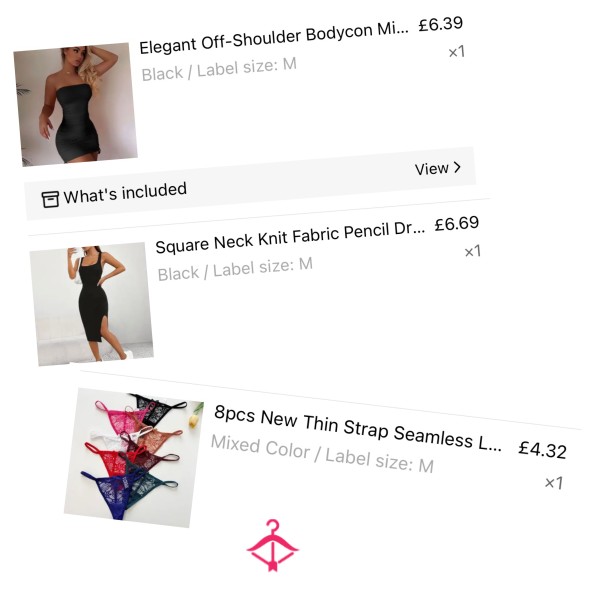Expand the View chevron arrow

[457, 167]
